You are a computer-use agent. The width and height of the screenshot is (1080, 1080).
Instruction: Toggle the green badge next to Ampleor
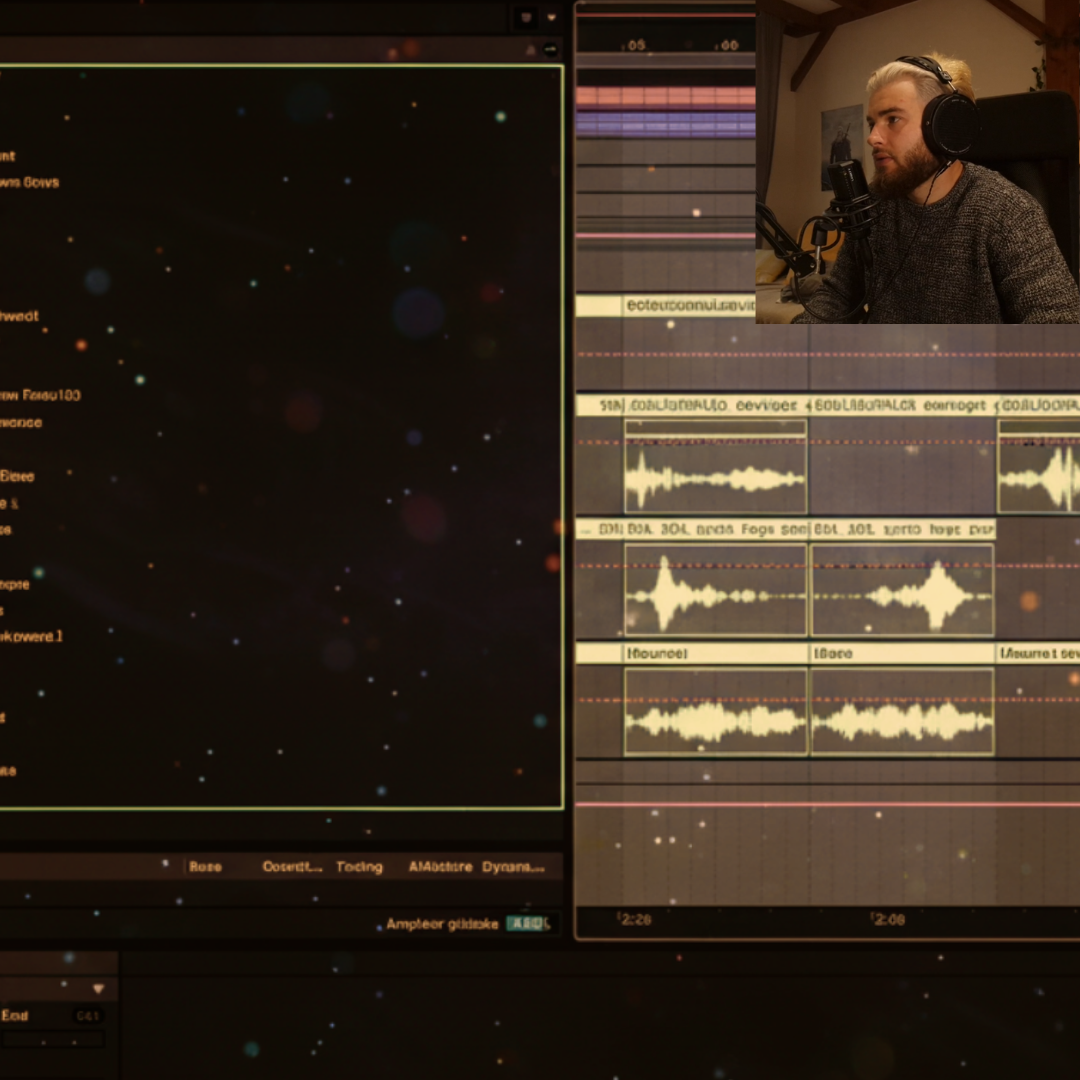coord(527,924)
